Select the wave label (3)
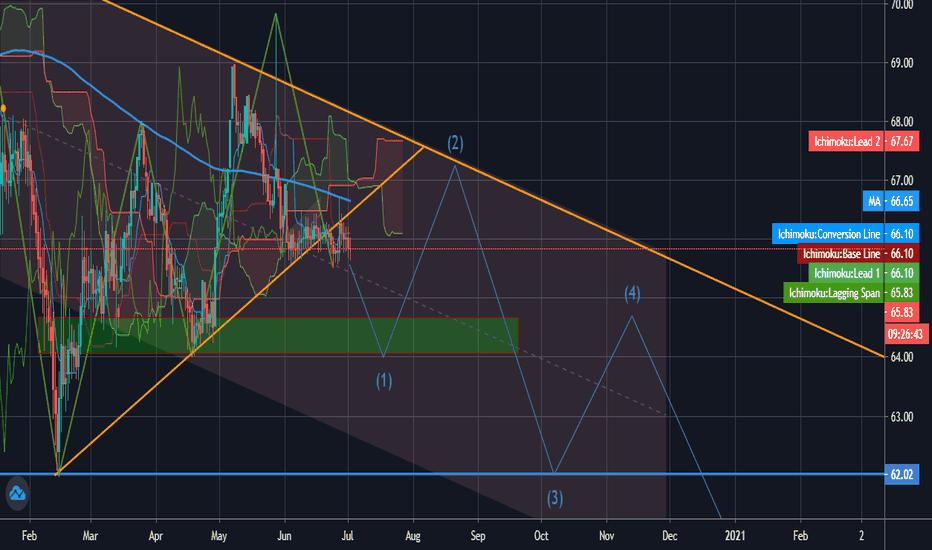Viewport: 932px width, 550px height. tap(555, 498)
